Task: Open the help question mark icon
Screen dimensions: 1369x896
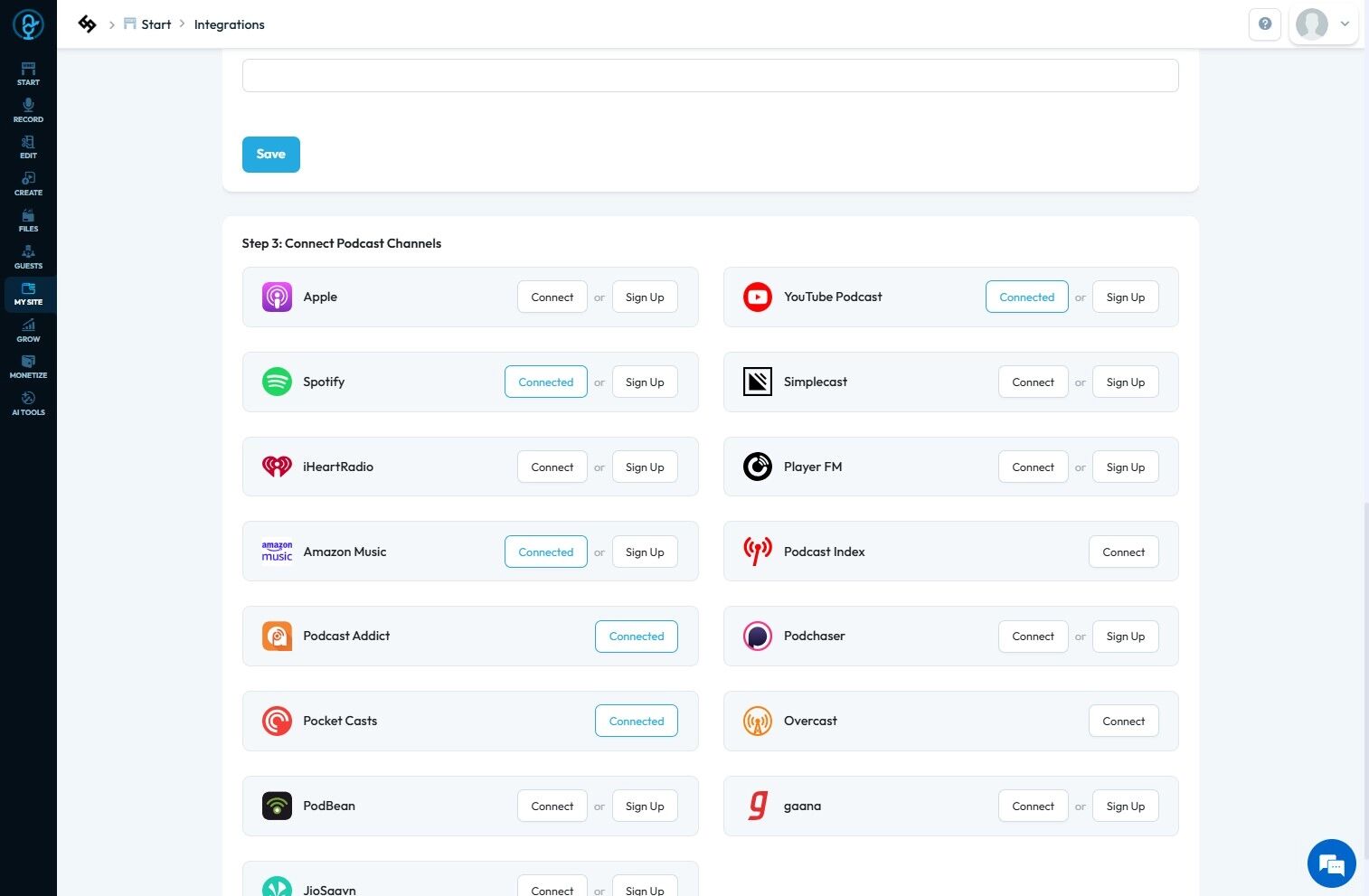Action: (x=1265, y=24)
